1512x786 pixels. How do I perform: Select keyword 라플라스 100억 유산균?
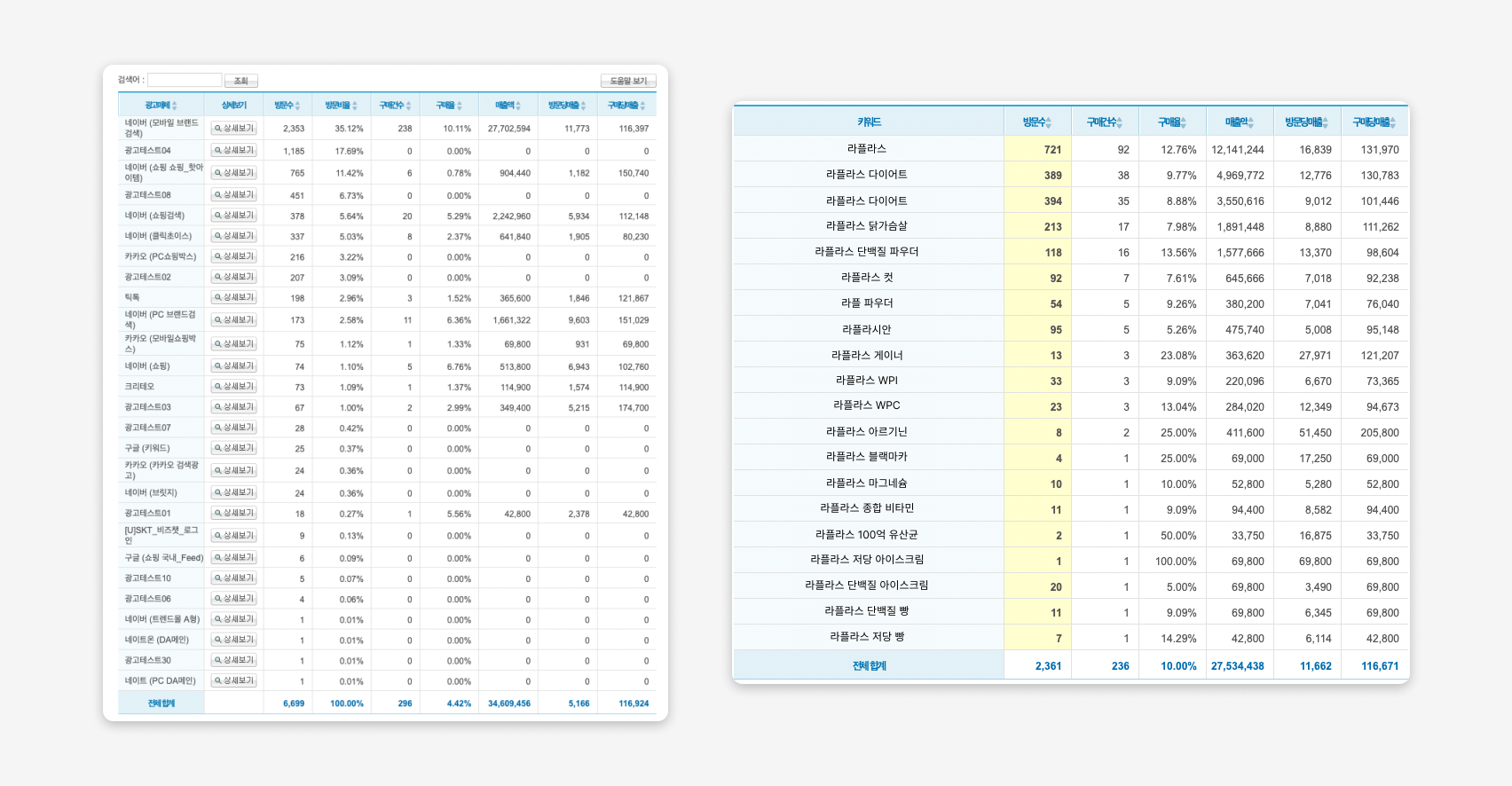(867, 535)
